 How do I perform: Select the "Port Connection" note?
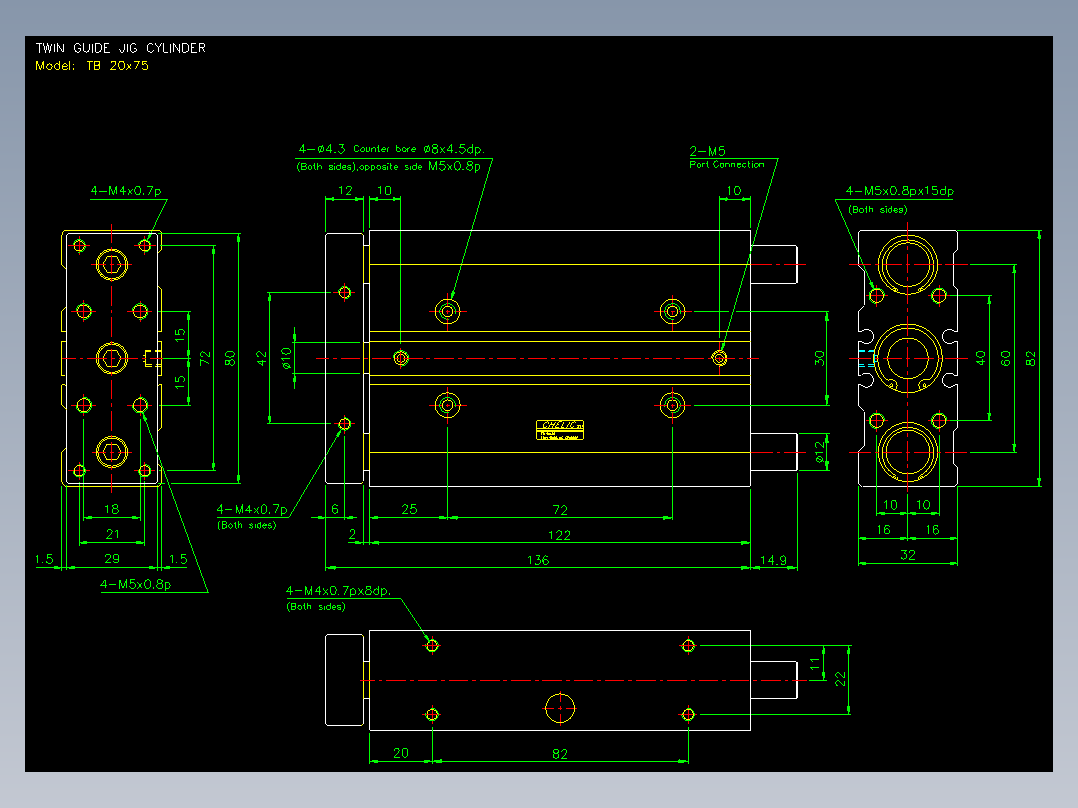pos(727,165)
